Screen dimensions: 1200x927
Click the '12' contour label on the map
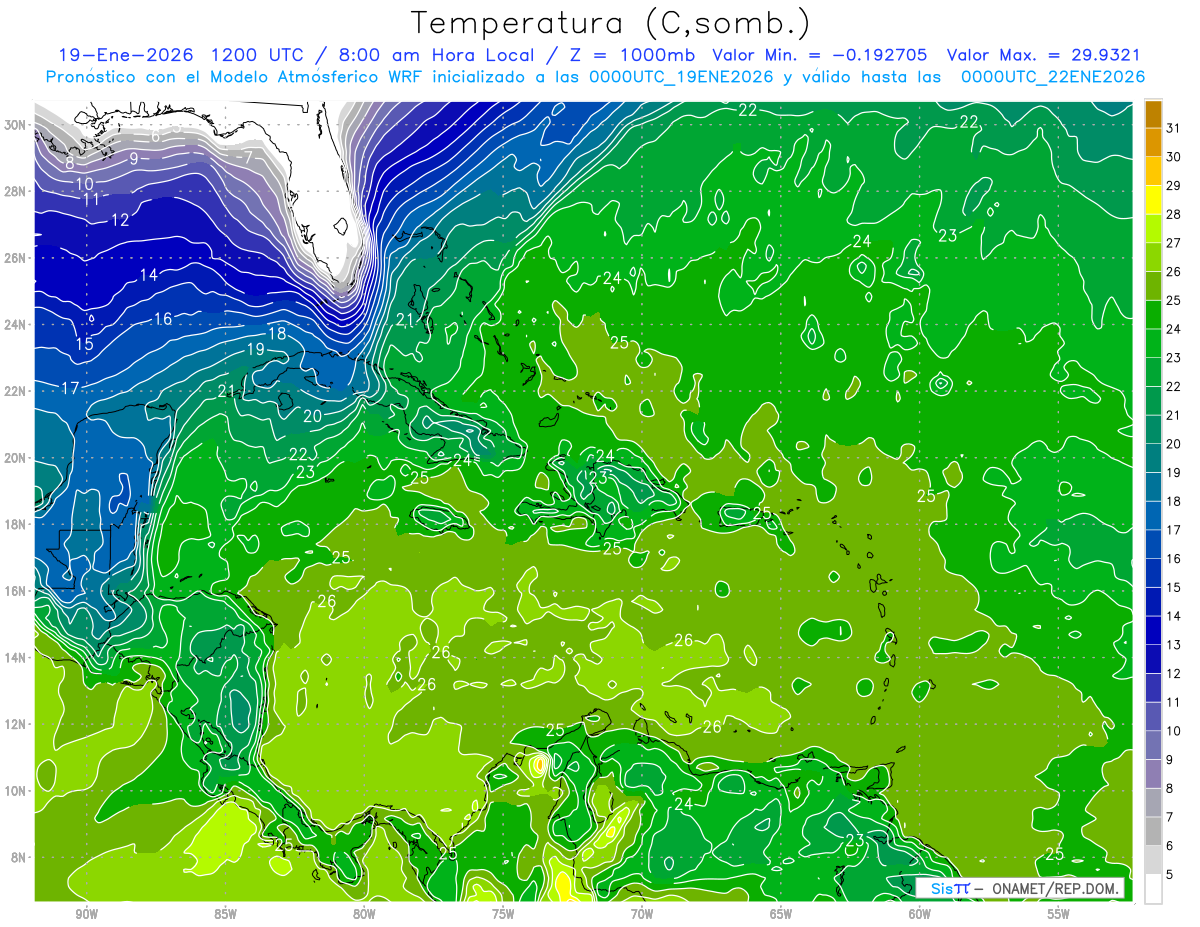(120, 220)
